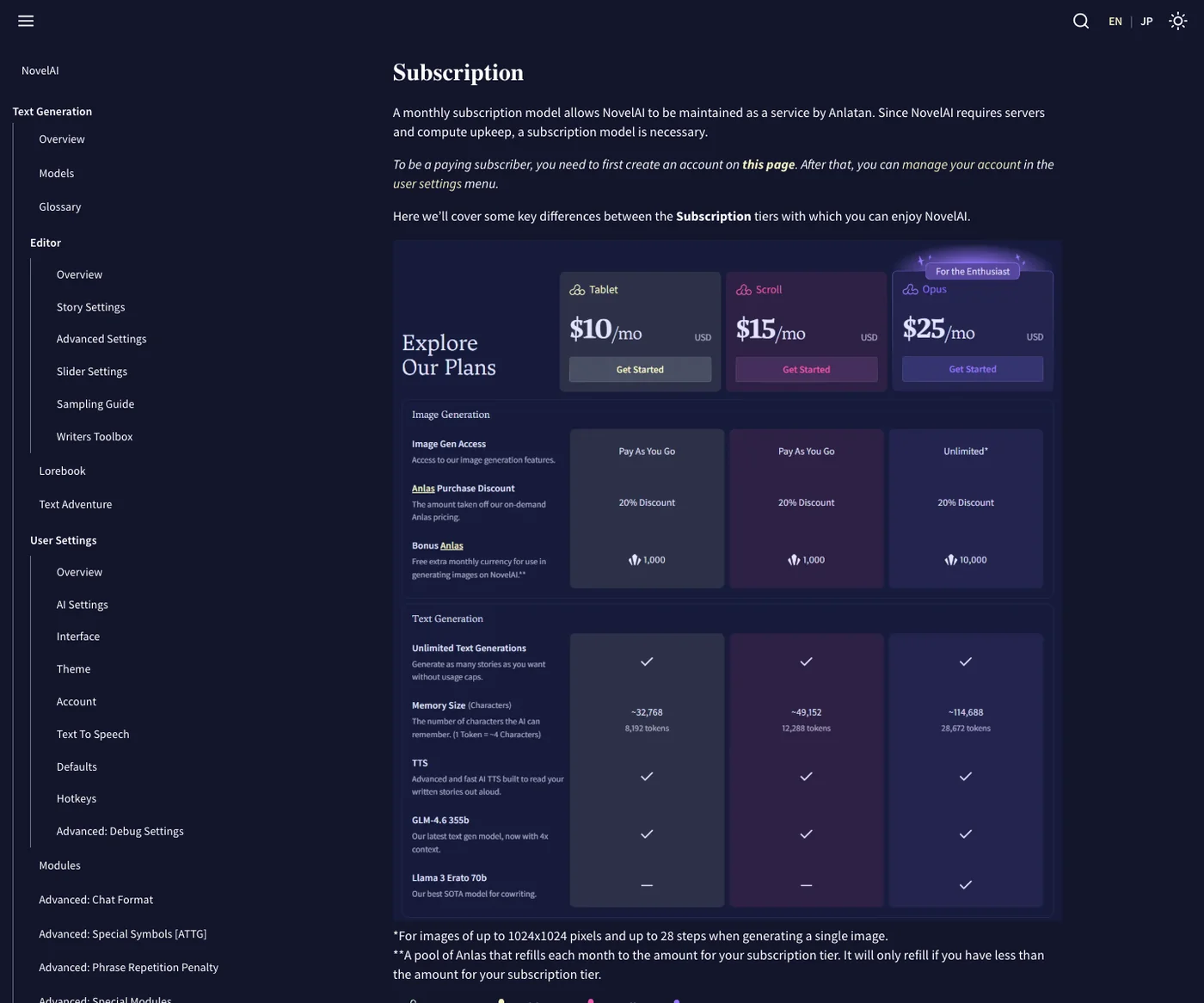Open Defaults settings page
Viewport: 1204px width, 1003px height.
77,767
